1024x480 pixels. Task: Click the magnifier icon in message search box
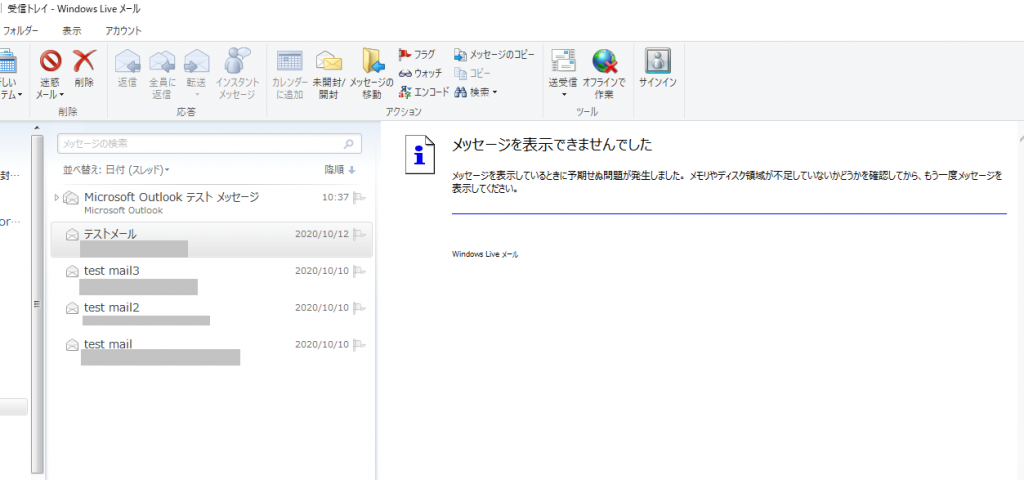[x=349, y=144]
